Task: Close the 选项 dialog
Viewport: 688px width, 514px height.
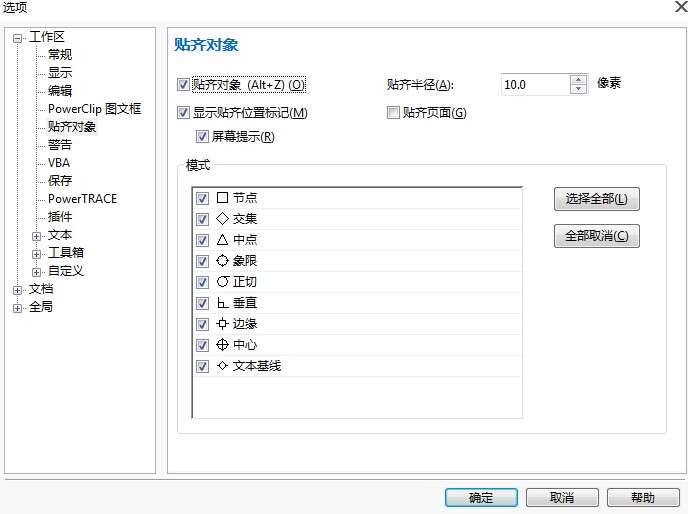Action: (x=681, y=6)
